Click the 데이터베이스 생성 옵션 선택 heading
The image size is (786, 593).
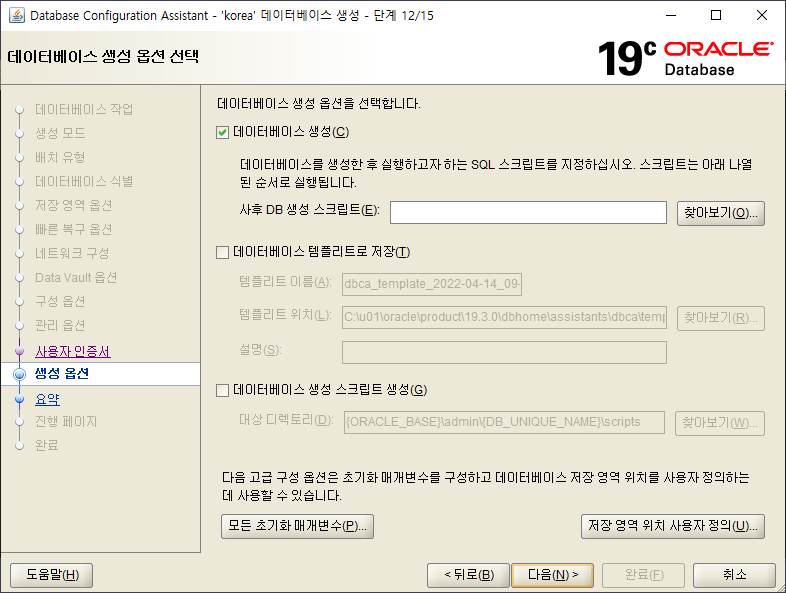(103, 56)
